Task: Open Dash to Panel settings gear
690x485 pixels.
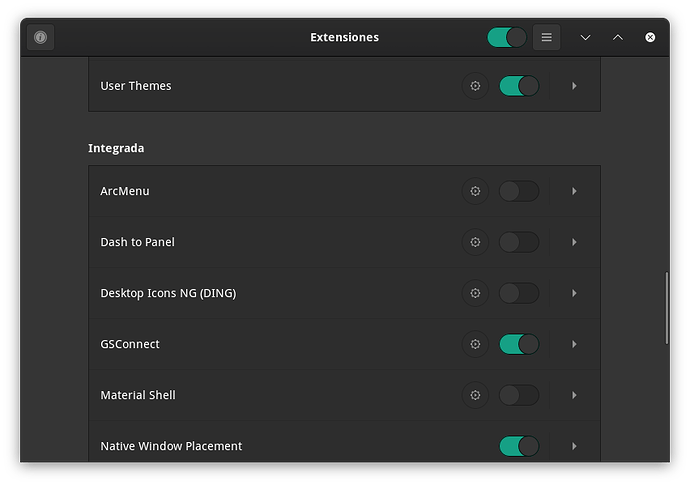Action: click(475, 242)
